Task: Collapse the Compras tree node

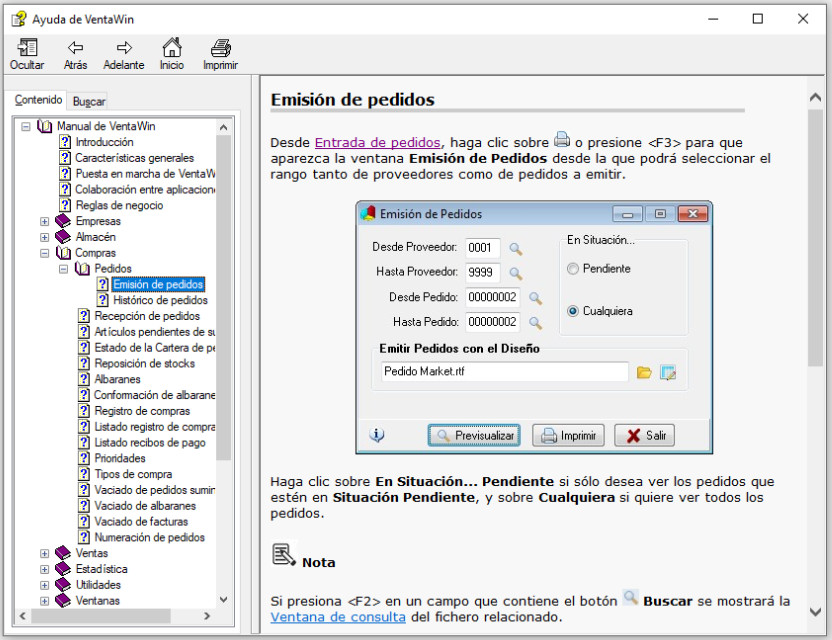Action: pos(45,253)
